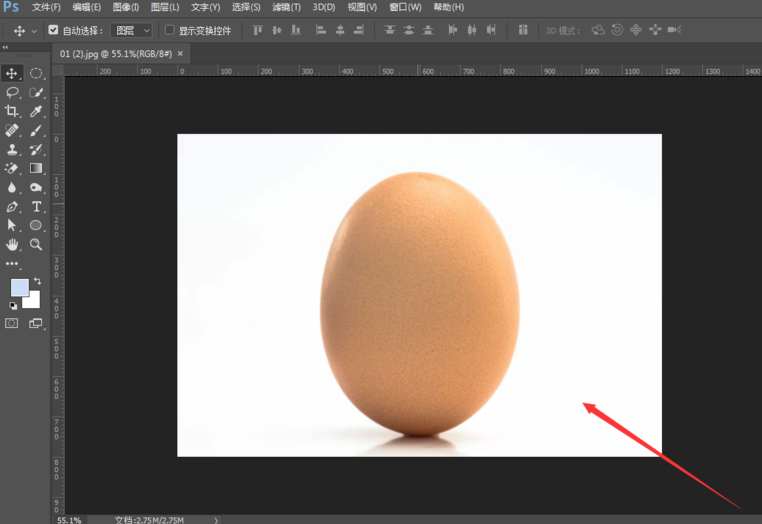This screenshot has width=762, height=524.
Task: Expand the Move tool preset picker arrow
Action: pos(34,31)
